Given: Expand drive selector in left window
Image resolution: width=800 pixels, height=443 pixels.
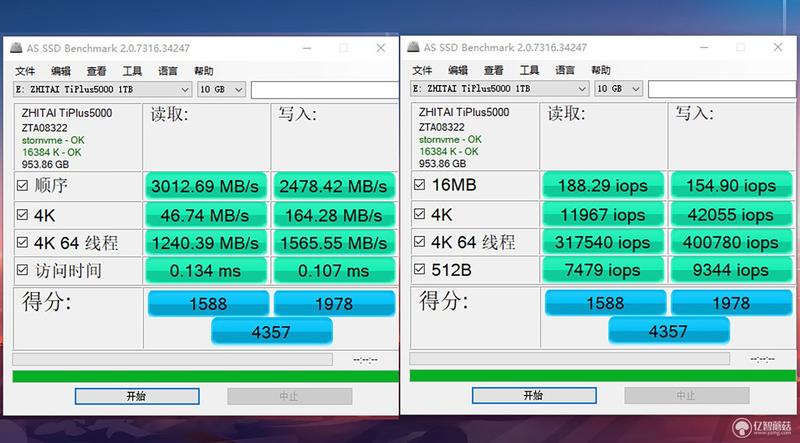Looking at the screenshot, I should tap(103, 89).
